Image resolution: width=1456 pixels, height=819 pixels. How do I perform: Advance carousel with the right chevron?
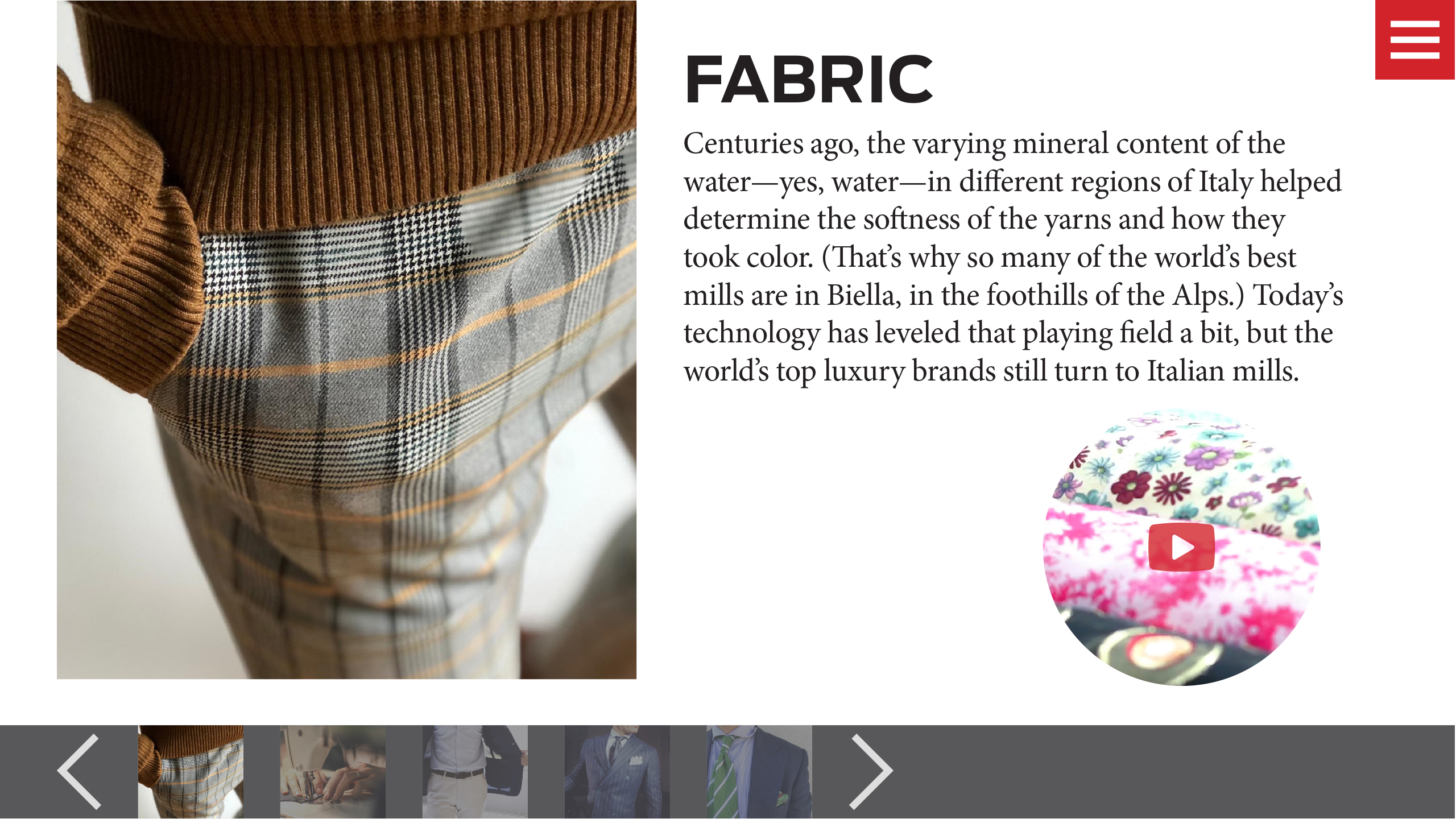[871, 771]
